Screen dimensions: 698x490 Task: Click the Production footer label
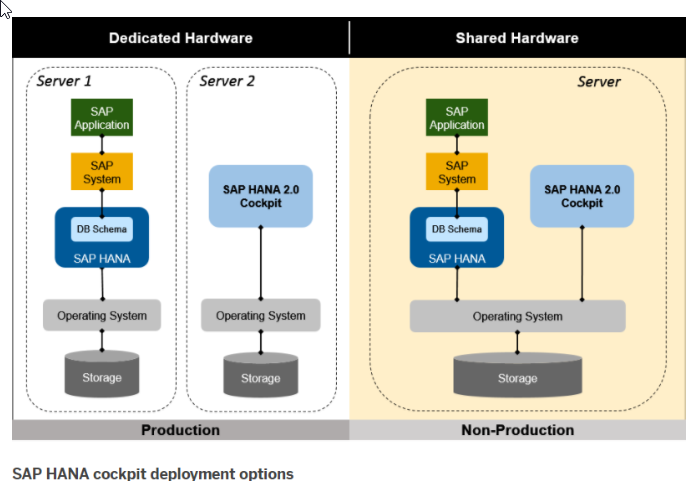[180, 430]
